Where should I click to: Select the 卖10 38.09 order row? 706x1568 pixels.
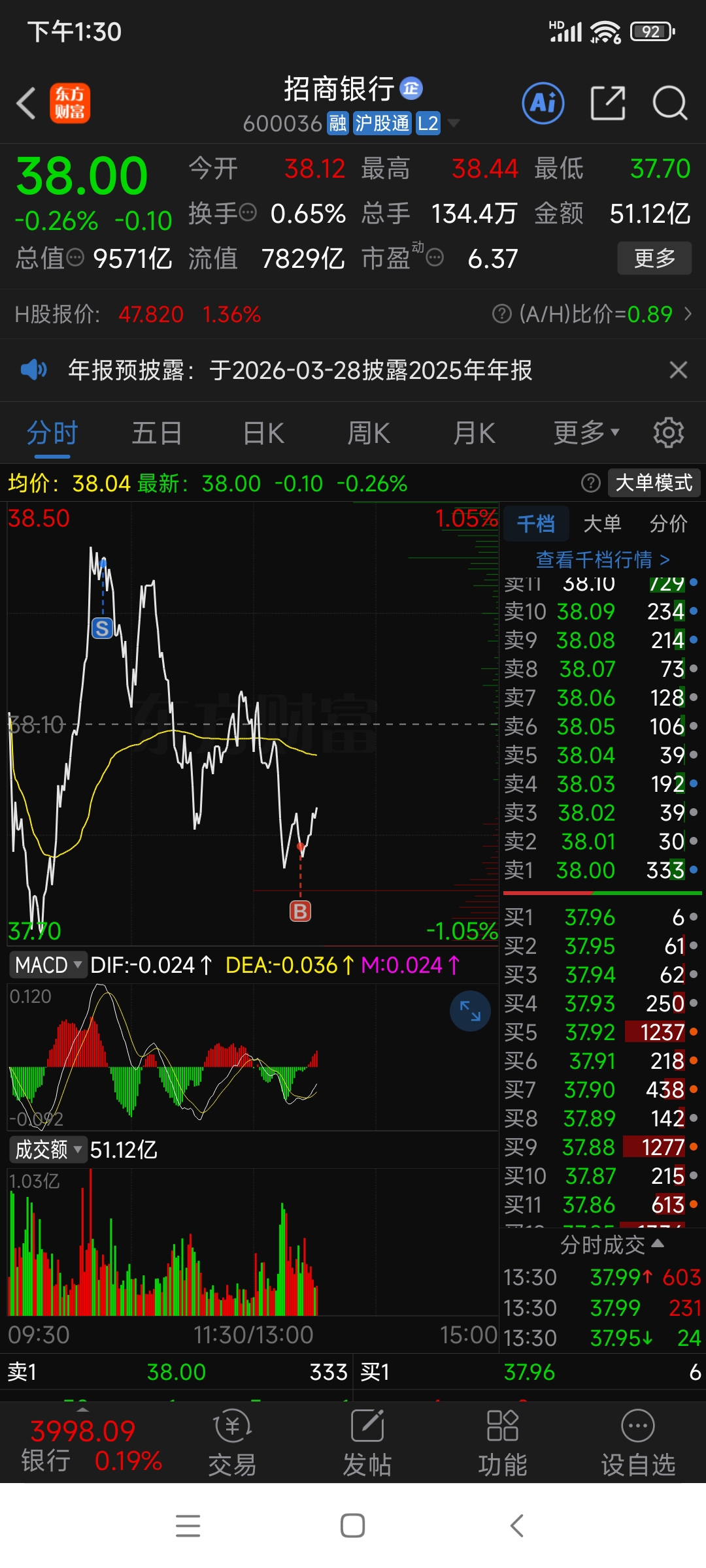(601, 612)
